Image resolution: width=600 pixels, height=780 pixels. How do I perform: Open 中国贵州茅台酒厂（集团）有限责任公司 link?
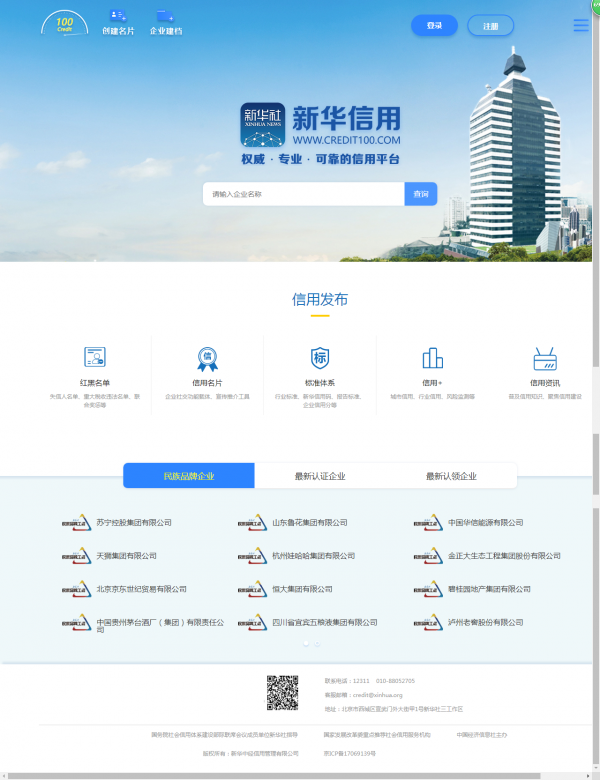click(x=160, y=625)
